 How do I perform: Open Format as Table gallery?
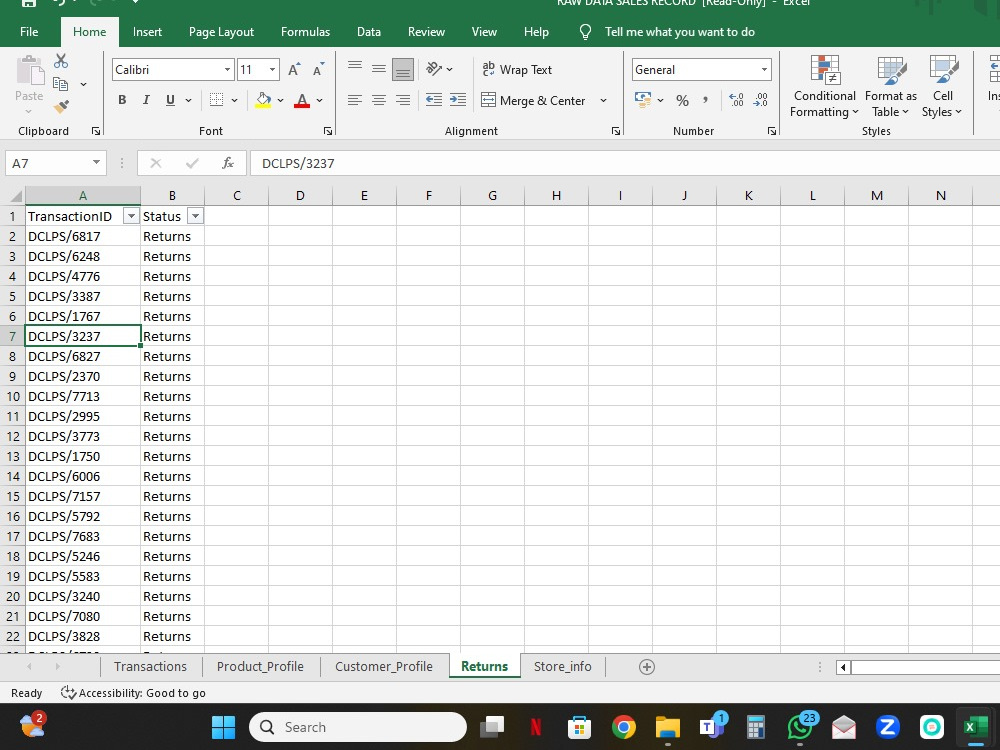[890, 87]
